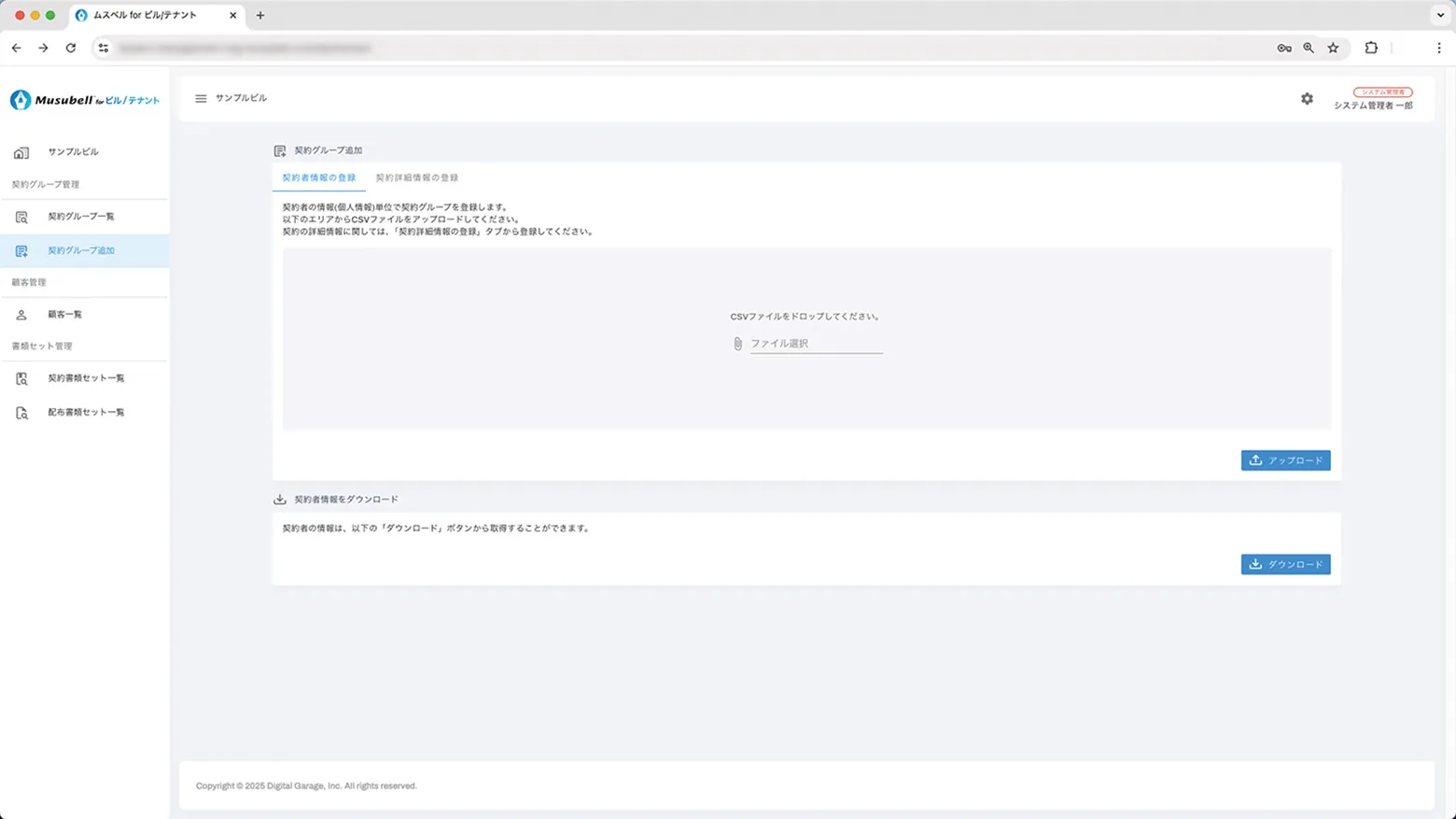Reload the page
The image size is (1456, 819).
(x=71, y=48)
